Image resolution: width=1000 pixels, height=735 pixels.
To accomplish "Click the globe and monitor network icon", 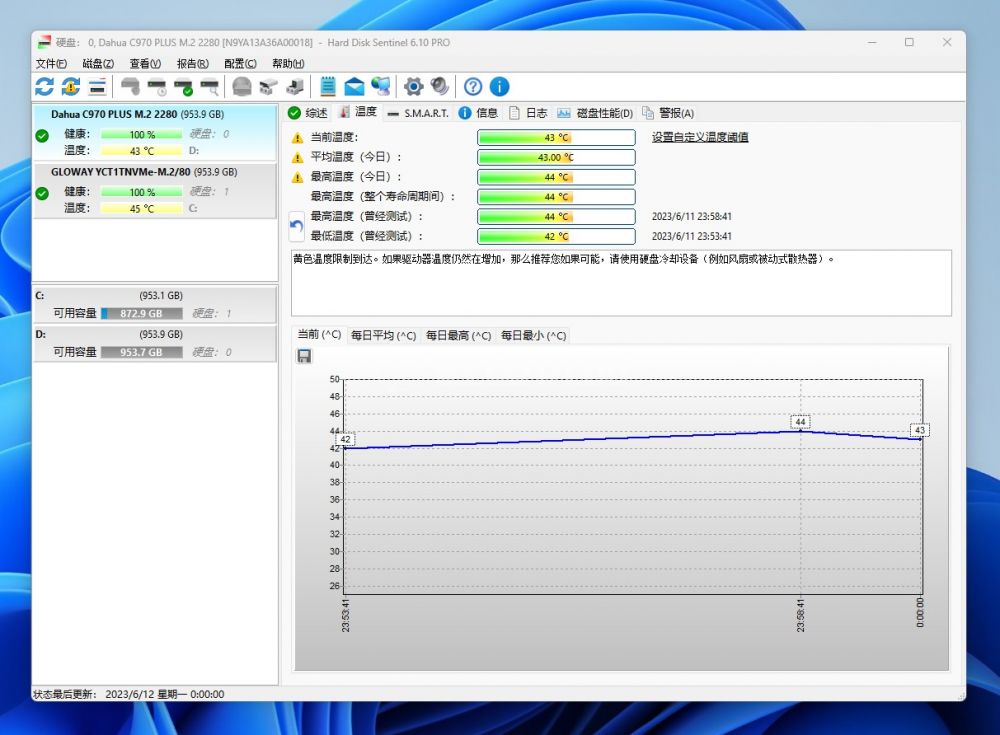I will coord(381,86).
